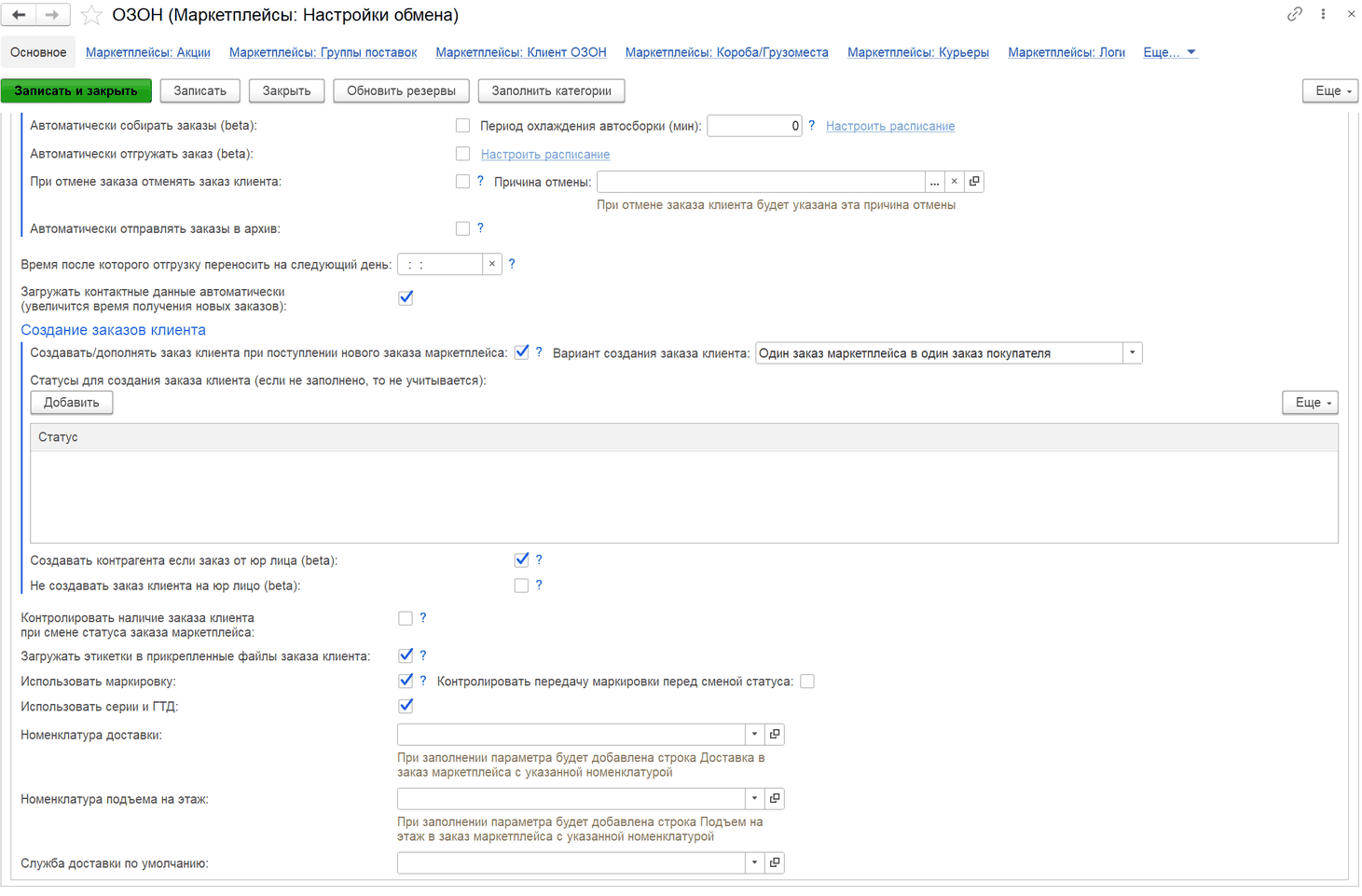Open the Еще menu above Статус table

click(1311, 403)
